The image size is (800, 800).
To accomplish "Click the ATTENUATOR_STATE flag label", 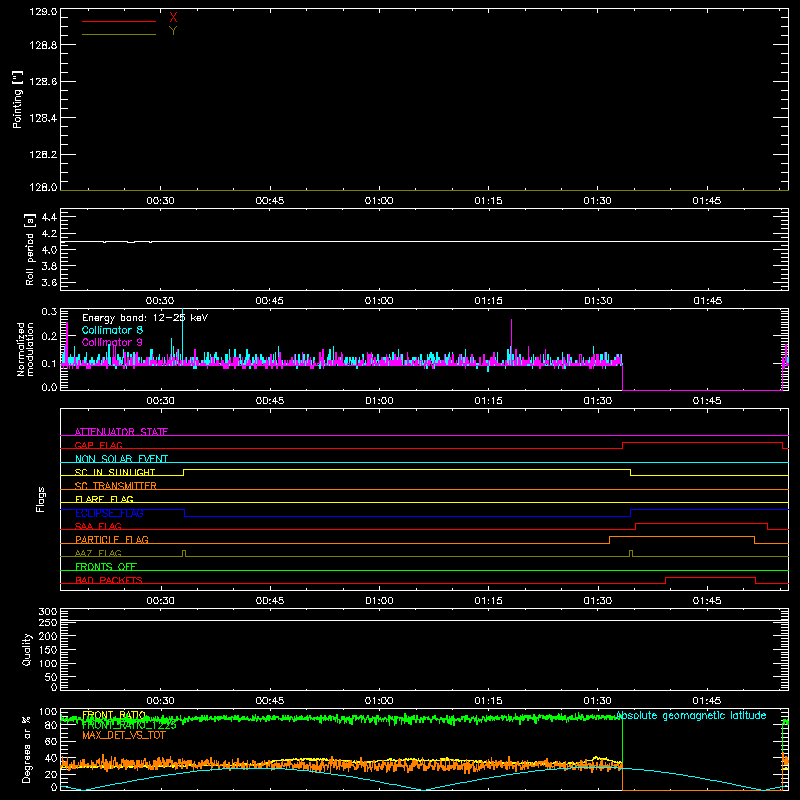I will [x=121, y=432].
